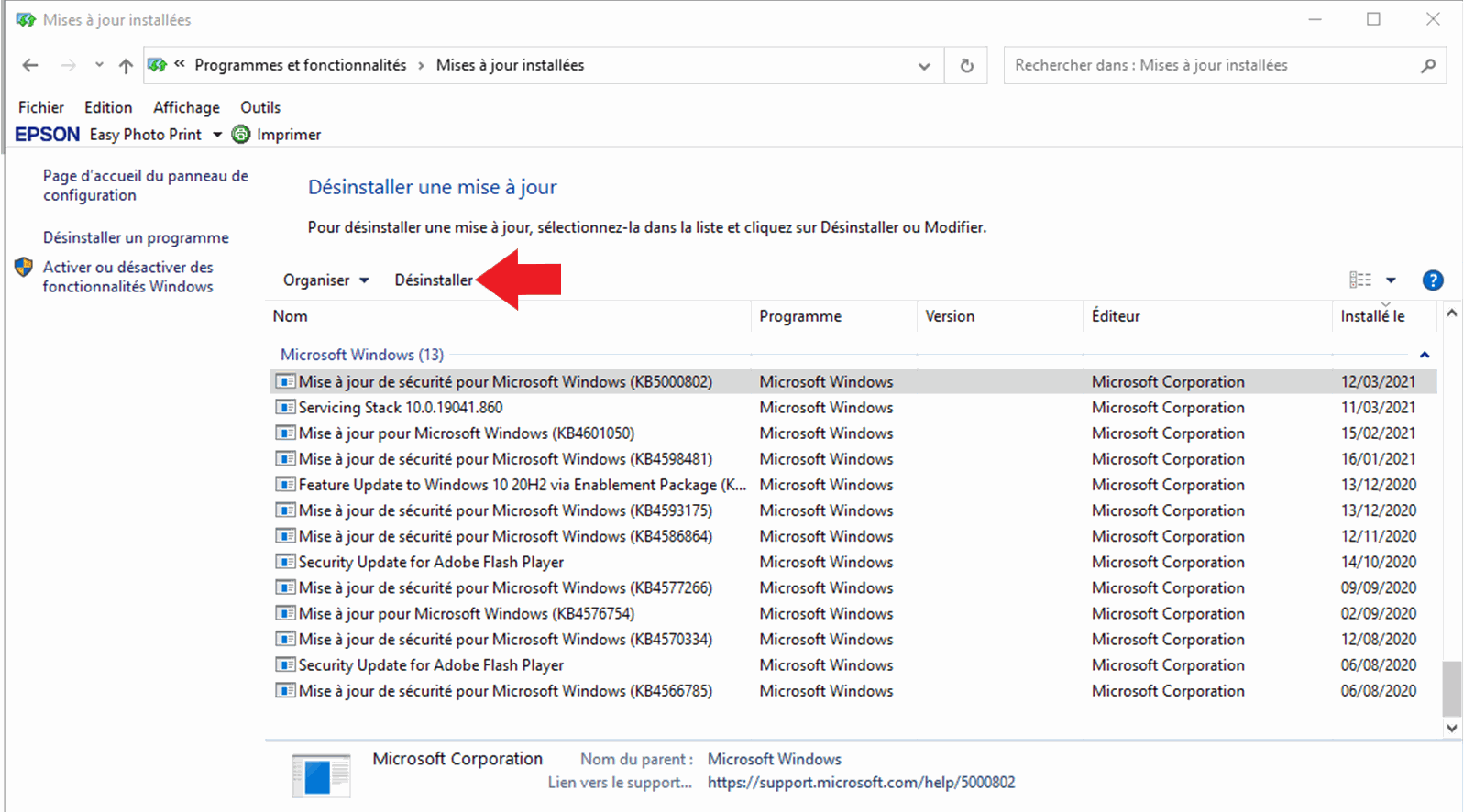Select update KB4601050 row
The image size is (1464, 812).
pyautogui.click(x=853, y=433)
